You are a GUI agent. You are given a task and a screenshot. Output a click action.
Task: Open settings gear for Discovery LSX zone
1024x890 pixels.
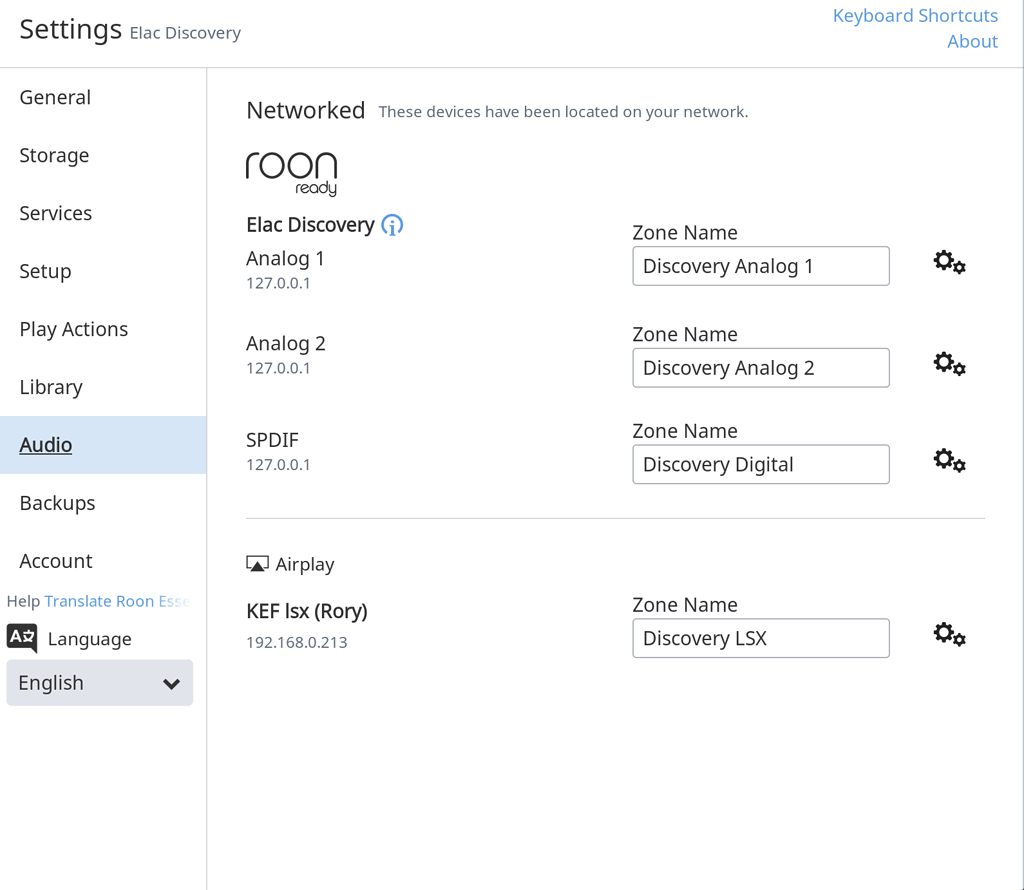click(x=949, y=635)
